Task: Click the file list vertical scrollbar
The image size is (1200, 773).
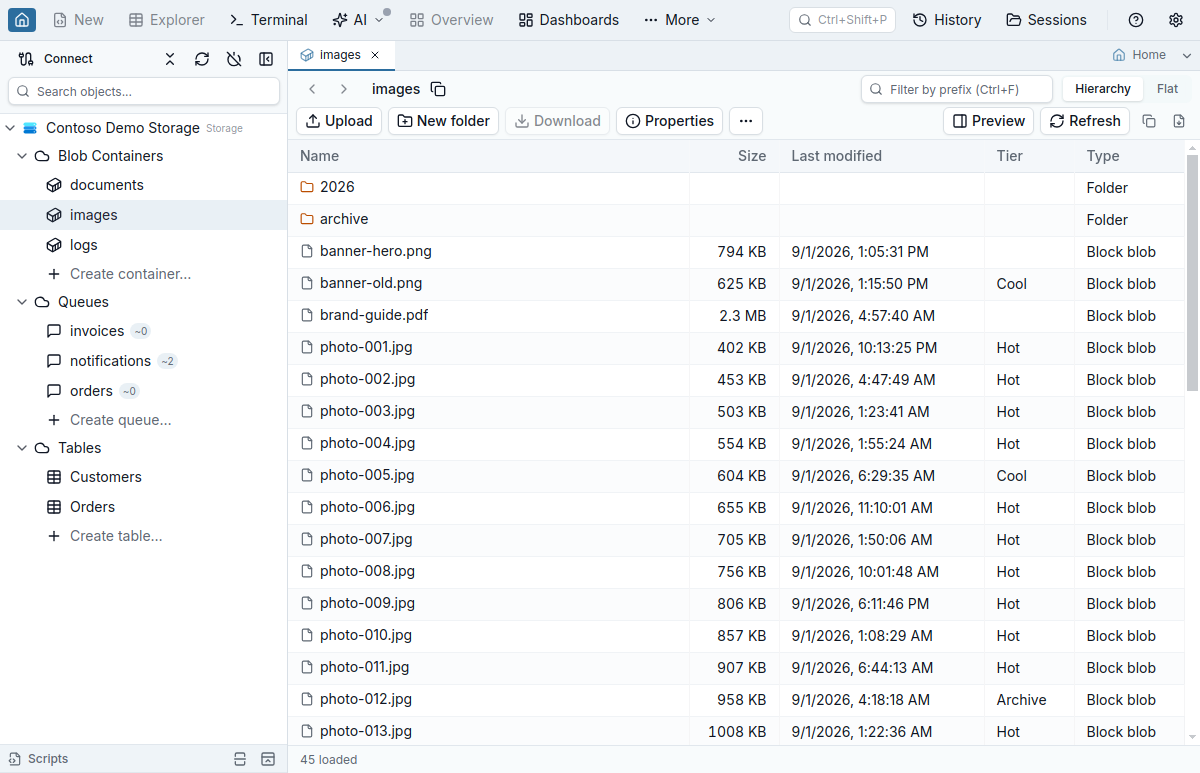Action: coord(1192,272)
